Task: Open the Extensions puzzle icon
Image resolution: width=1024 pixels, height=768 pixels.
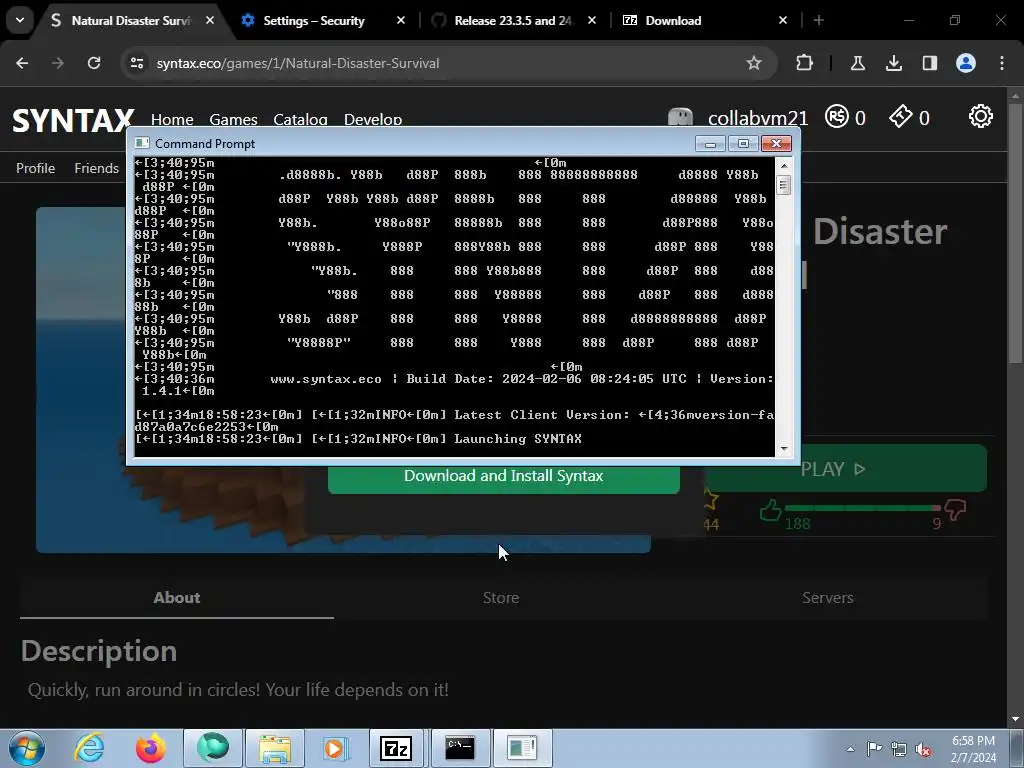Action: 805,63
